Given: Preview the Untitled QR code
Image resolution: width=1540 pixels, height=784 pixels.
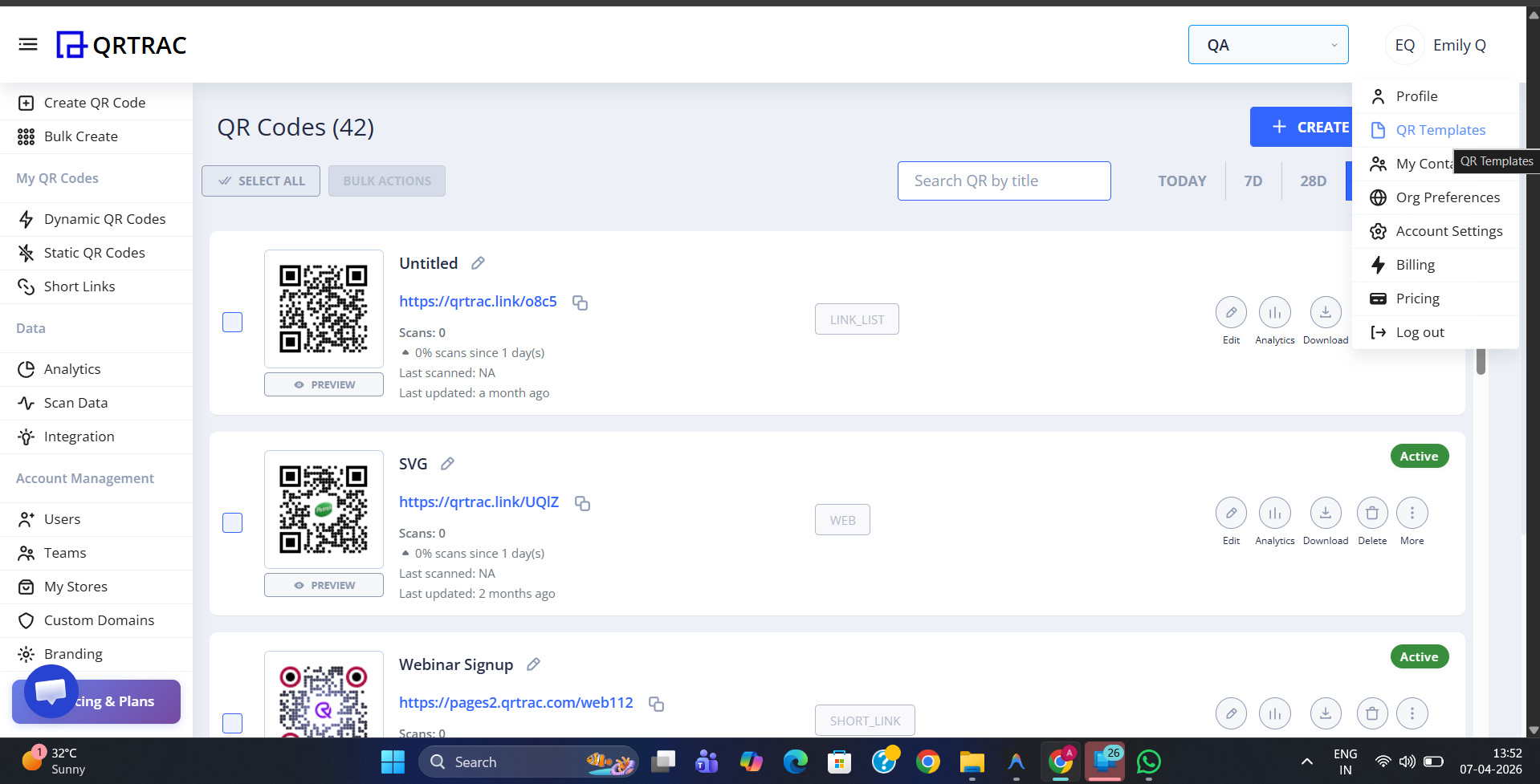Looking at the screenshot, I should (x=324, y=384).
